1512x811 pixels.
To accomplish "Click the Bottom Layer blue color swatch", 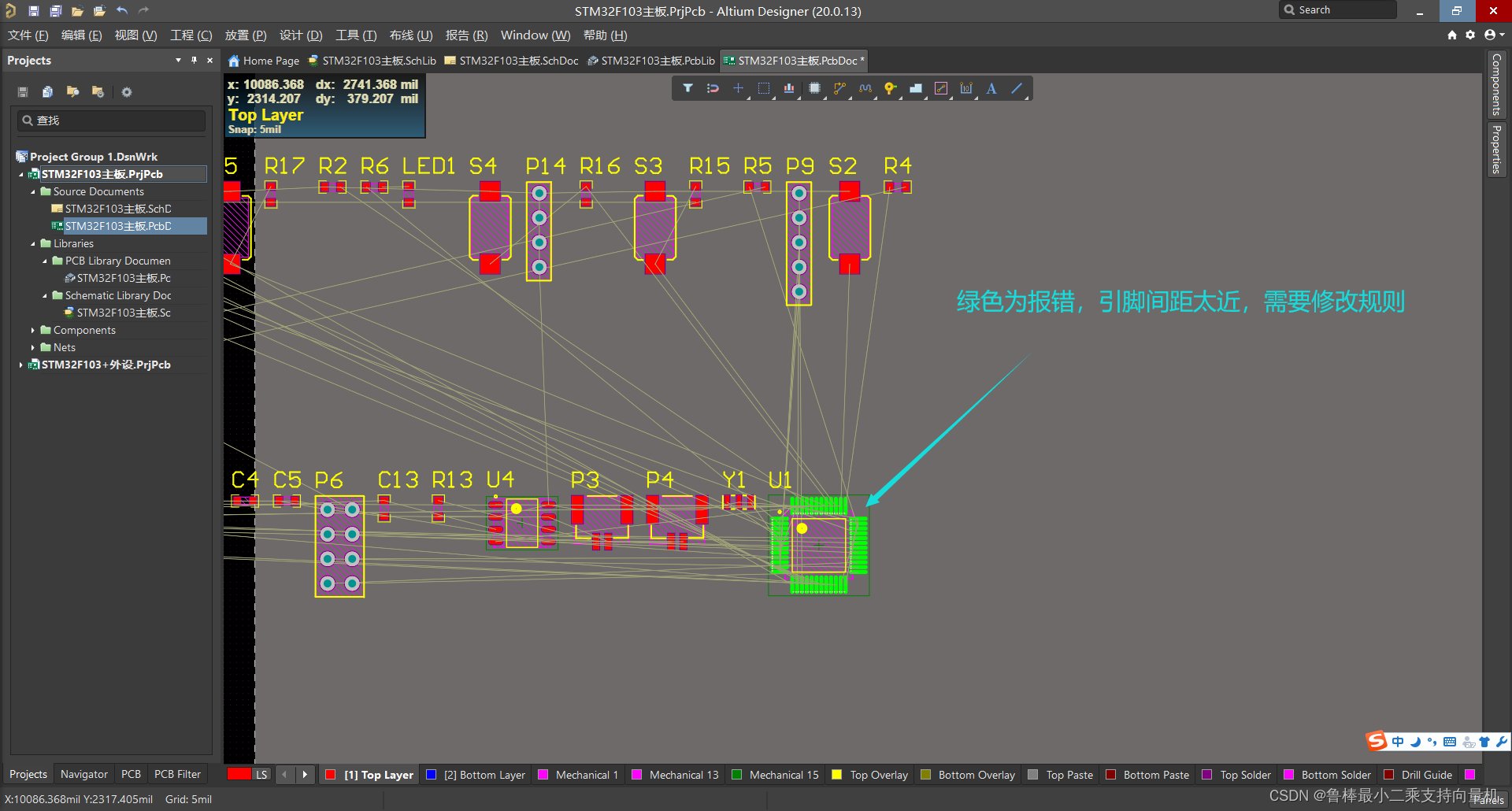I will tap(431, 775).
